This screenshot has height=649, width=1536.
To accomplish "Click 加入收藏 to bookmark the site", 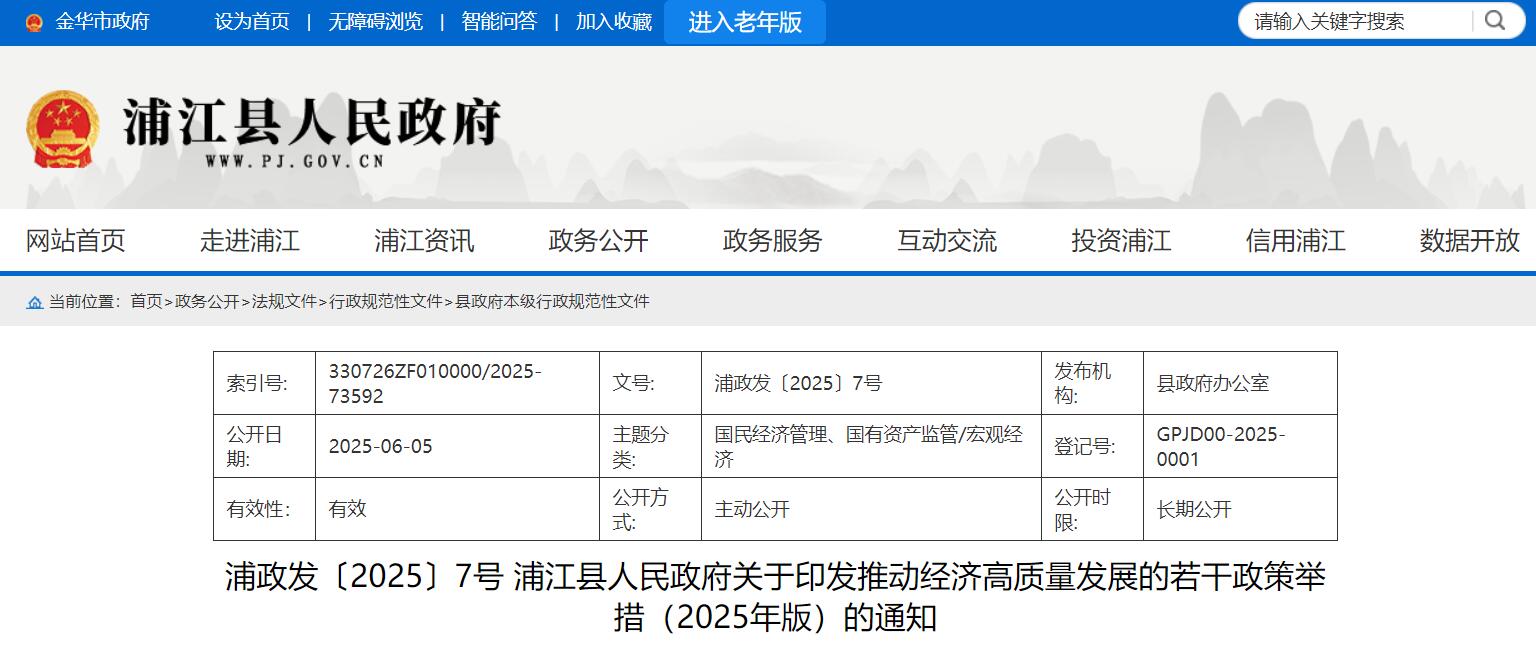I will [612, 21].
